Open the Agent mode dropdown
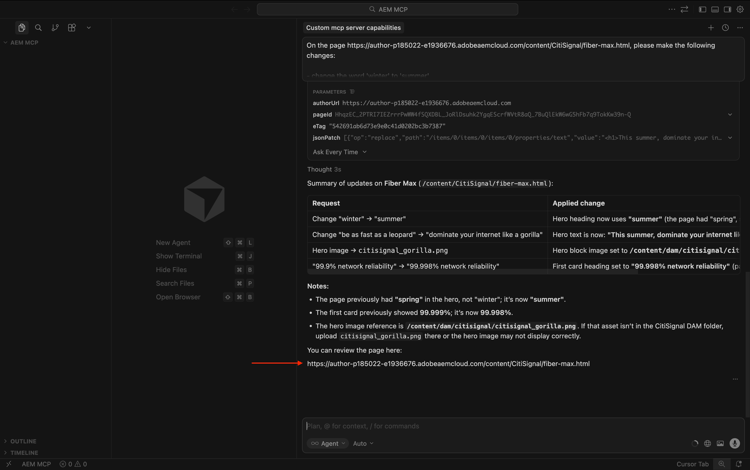 [x=328, y=444]
